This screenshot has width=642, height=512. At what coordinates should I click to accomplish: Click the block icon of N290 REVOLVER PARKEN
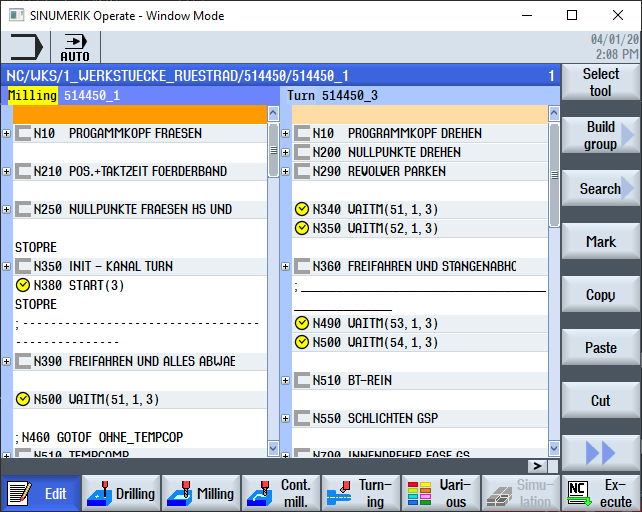click(x=302, y=171)
